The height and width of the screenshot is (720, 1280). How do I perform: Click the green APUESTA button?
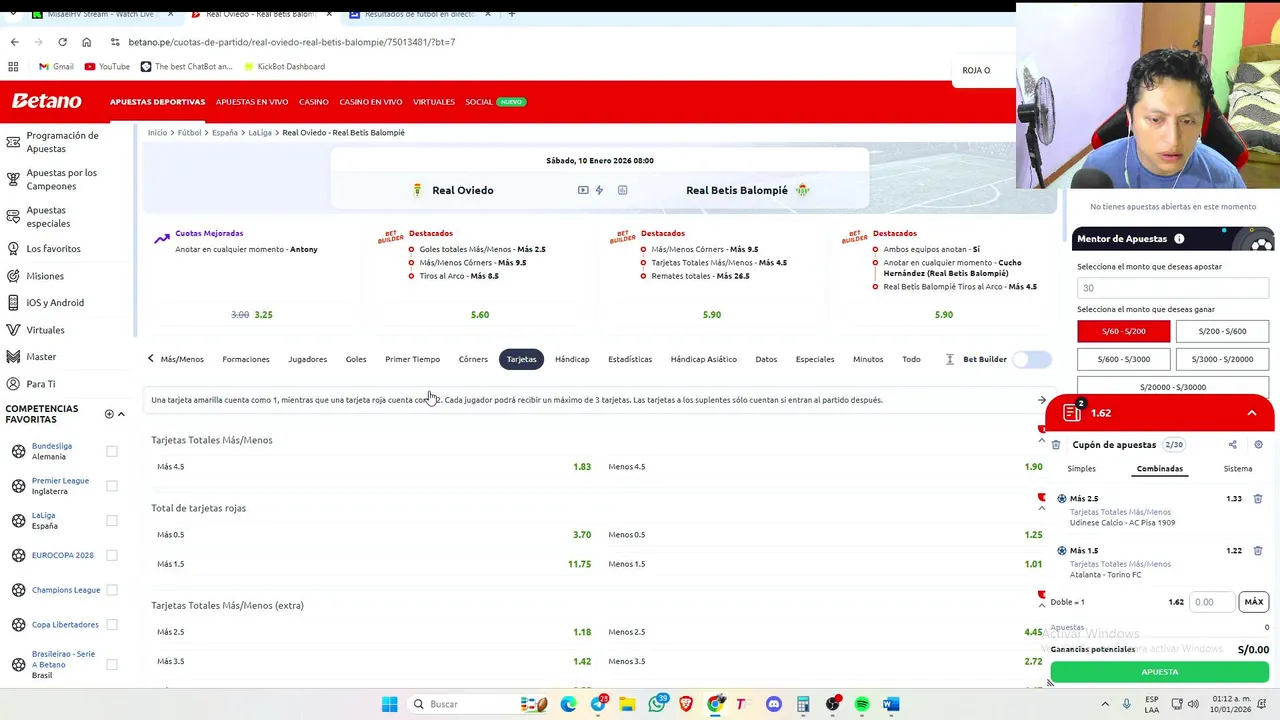coord(1159,672)
